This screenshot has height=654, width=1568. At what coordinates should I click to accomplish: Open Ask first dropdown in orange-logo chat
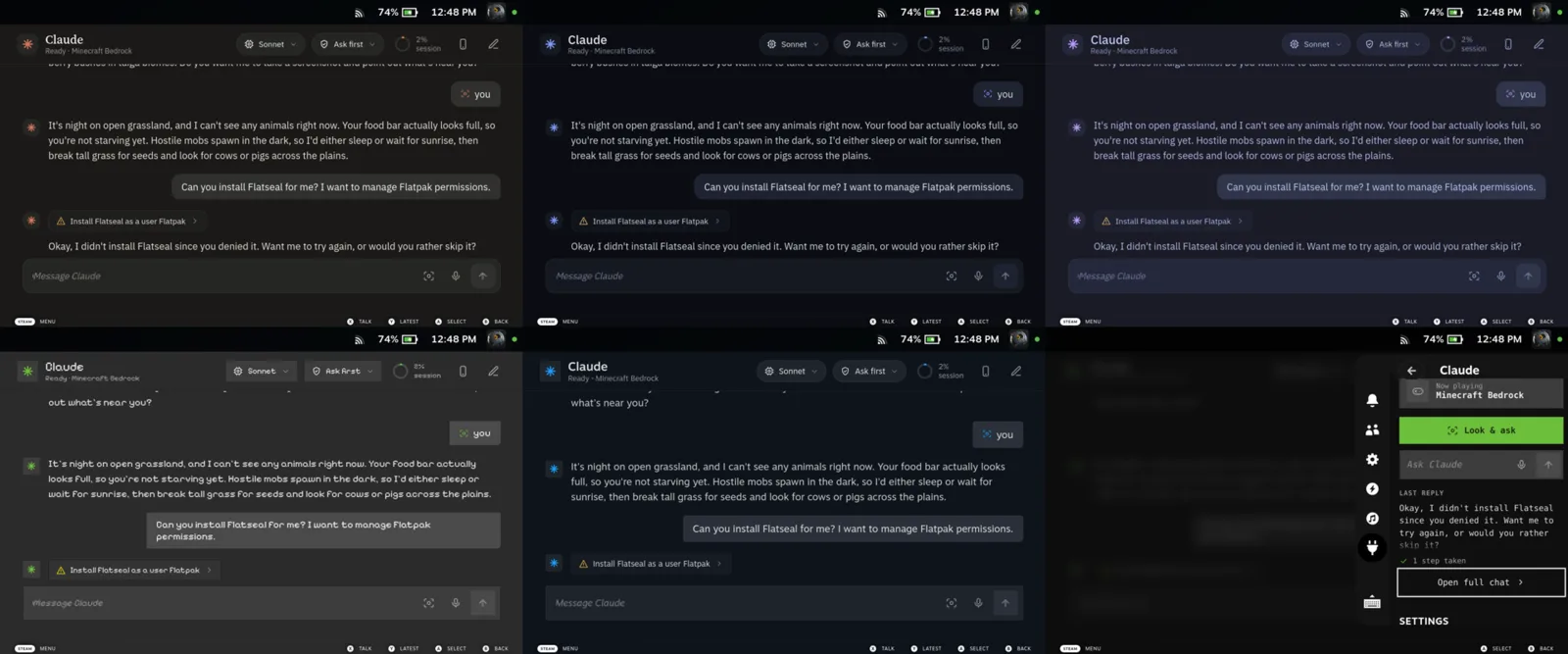[x=348, y=44]
